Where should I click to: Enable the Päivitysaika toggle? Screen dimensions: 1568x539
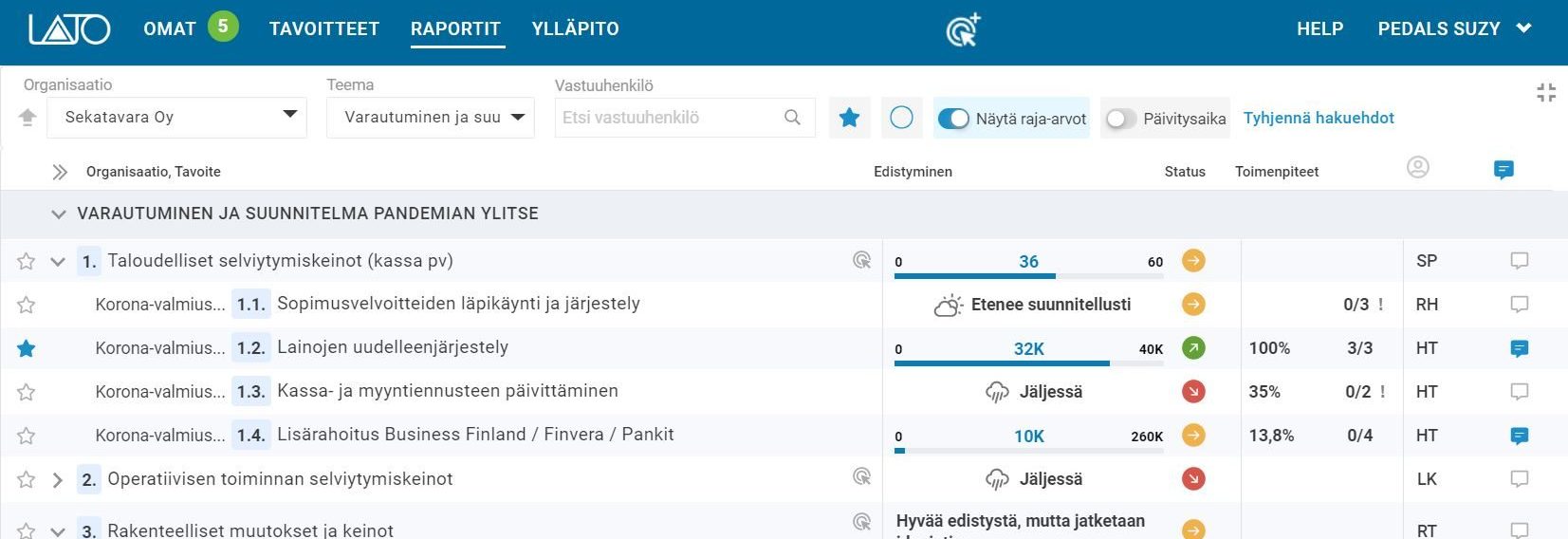[1121, 119]
